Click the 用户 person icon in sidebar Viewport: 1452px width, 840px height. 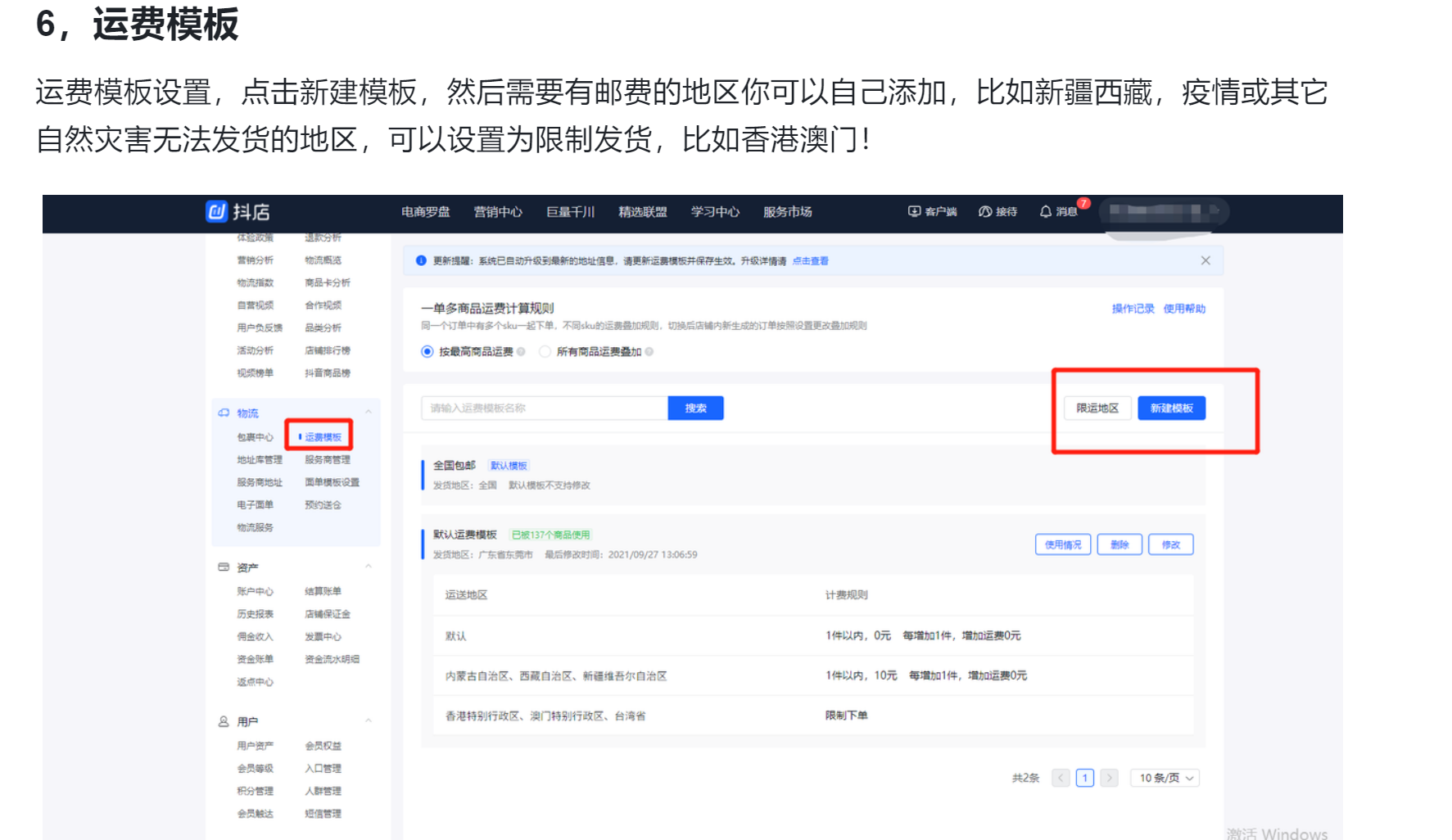coord(224,722)
